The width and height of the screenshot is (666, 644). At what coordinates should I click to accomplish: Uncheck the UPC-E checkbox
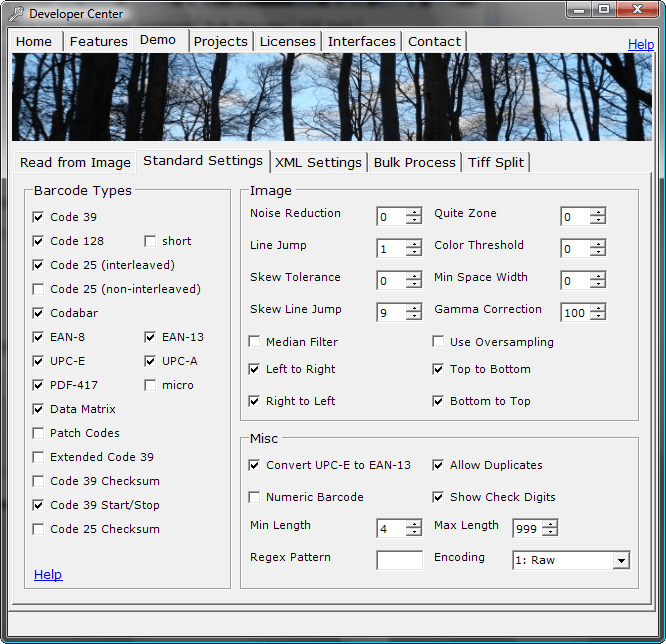38,361
